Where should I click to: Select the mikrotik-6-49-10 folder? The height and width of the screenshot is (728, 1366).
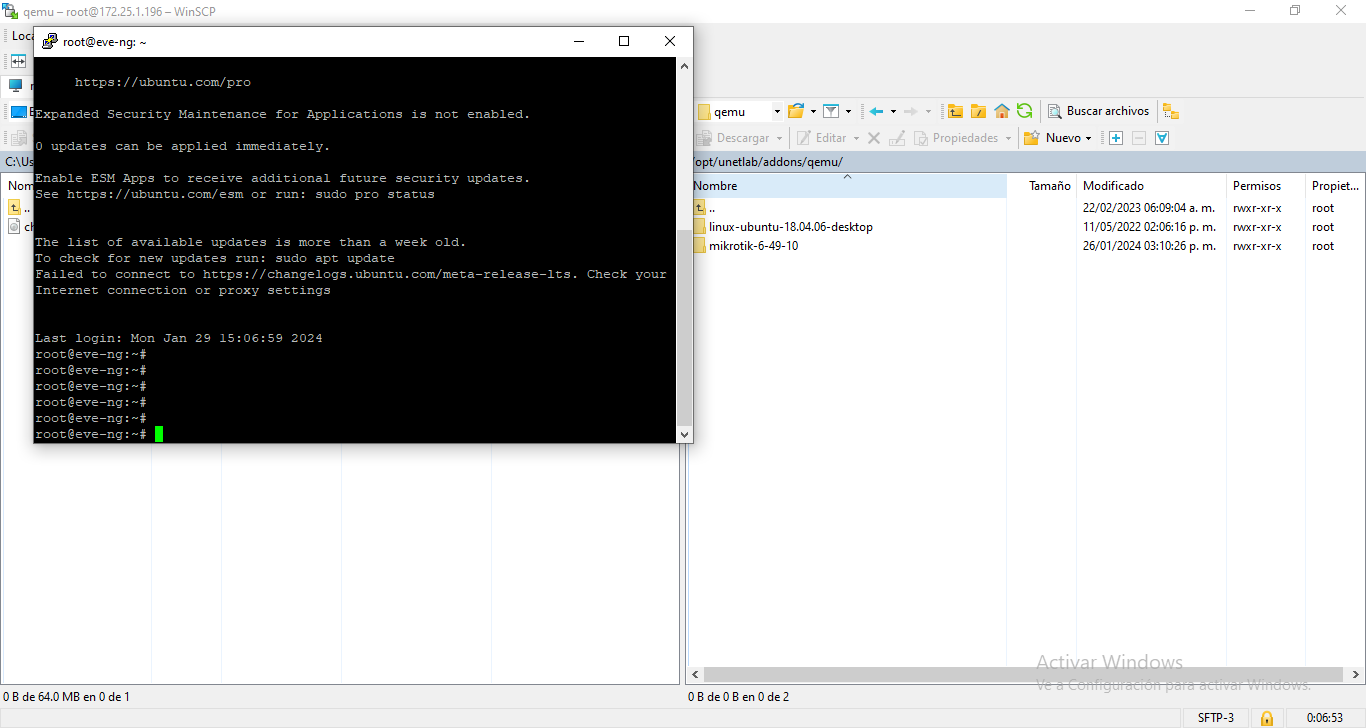(x=753, y=246)
